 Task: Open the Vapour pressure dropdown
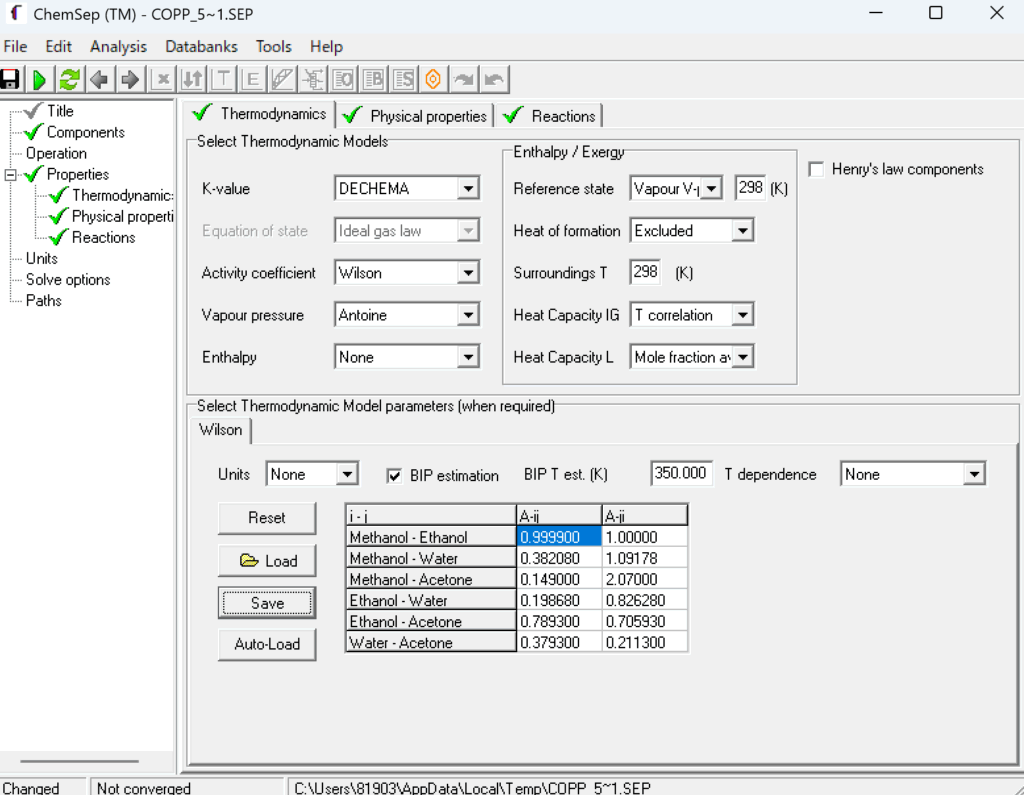[x=468, y=315]
